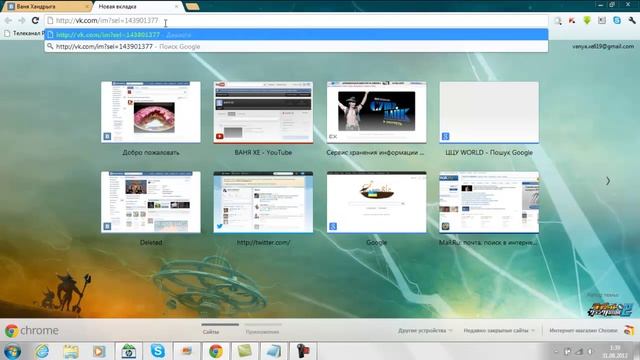
Task: Click the green download arrow extension icon
Action: coord(587,20)
